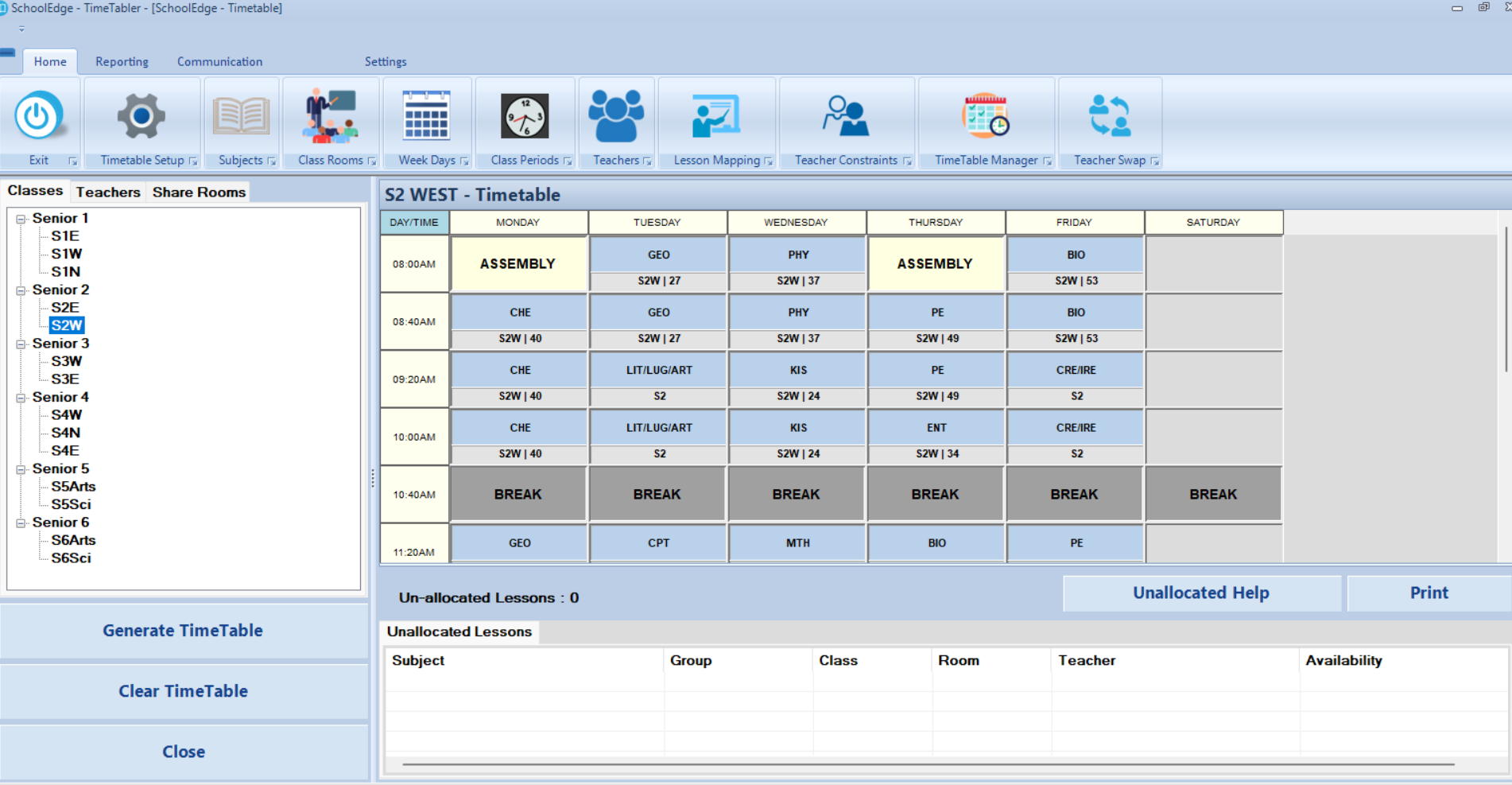Image resolution: width=1512 pixels, height=785 pixels.
Task: Open the Teachers people icon
Action: pyautogui.click(x=616, y=116)
